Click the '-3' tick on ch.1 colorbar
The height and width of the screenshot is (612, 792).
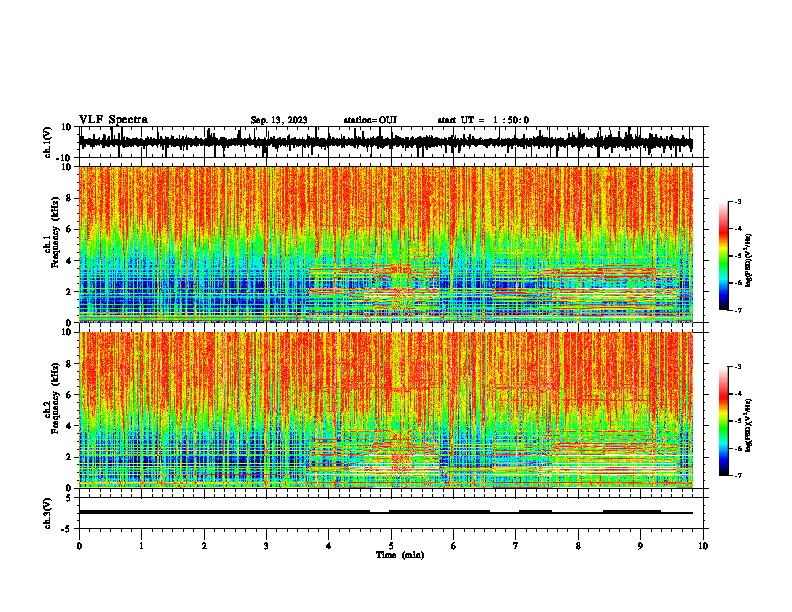738,201
